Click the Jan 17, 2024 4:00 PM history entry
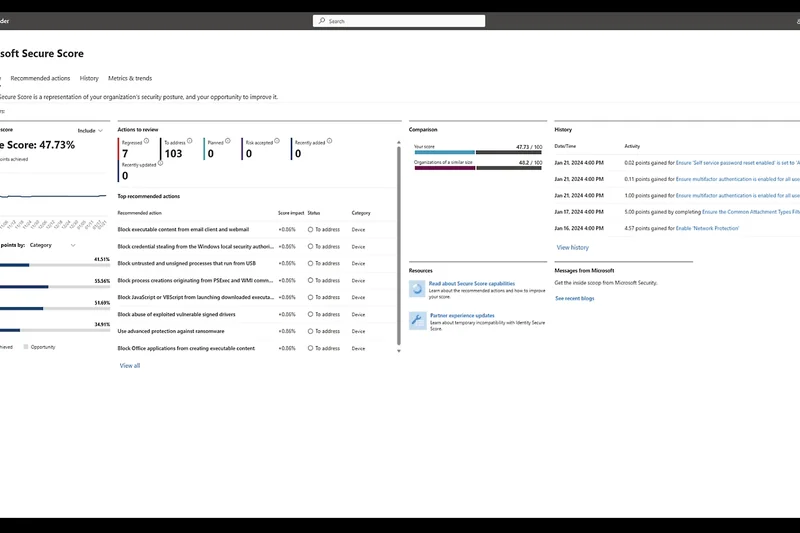 (579, 212)
